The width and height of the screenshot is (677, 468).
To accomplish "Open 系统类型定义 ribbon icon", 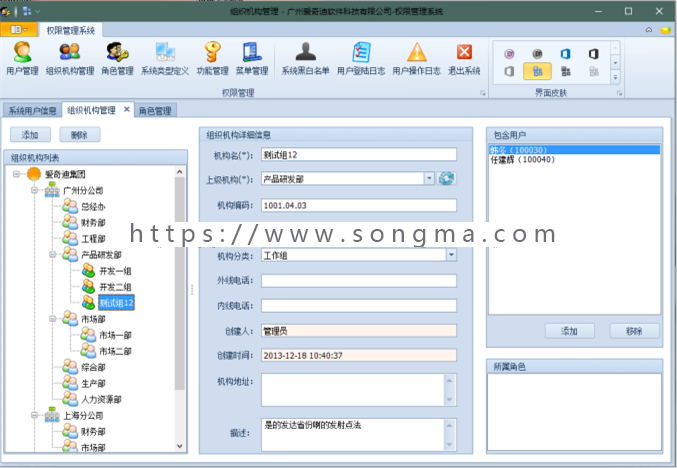I will [165, 58].
